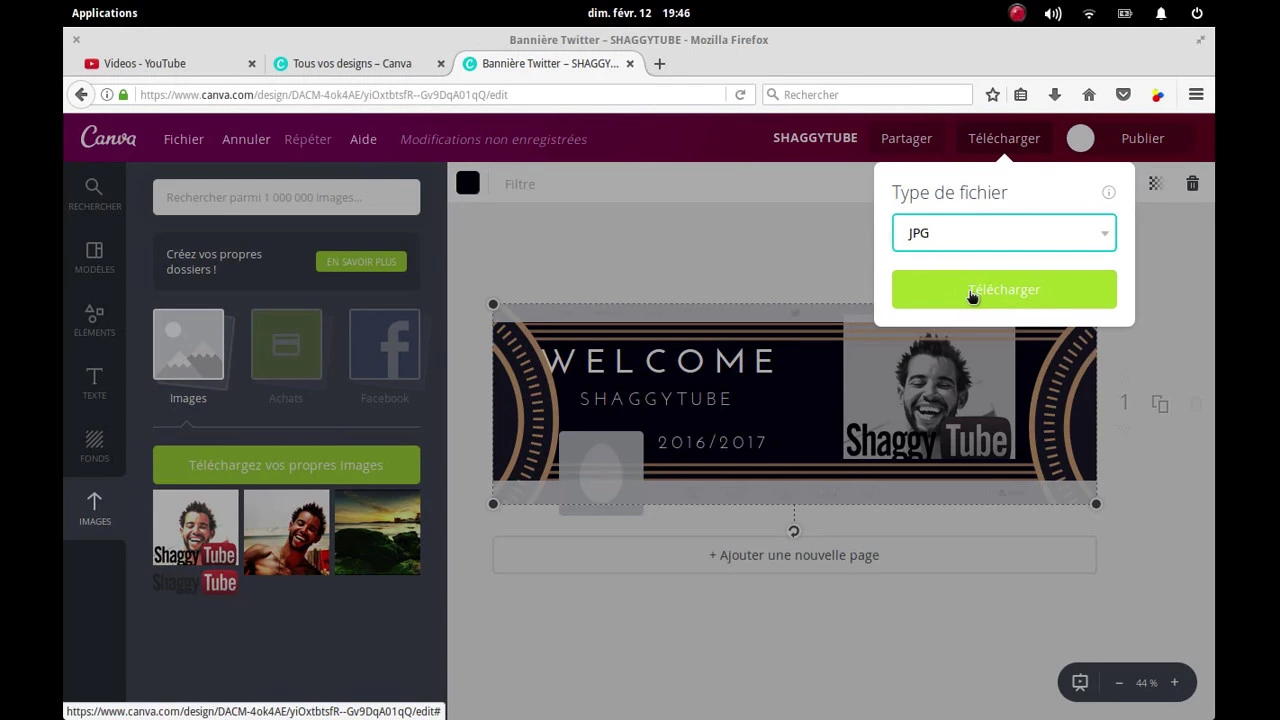
Task: Click the user avatar circle
Action: 1080,138
